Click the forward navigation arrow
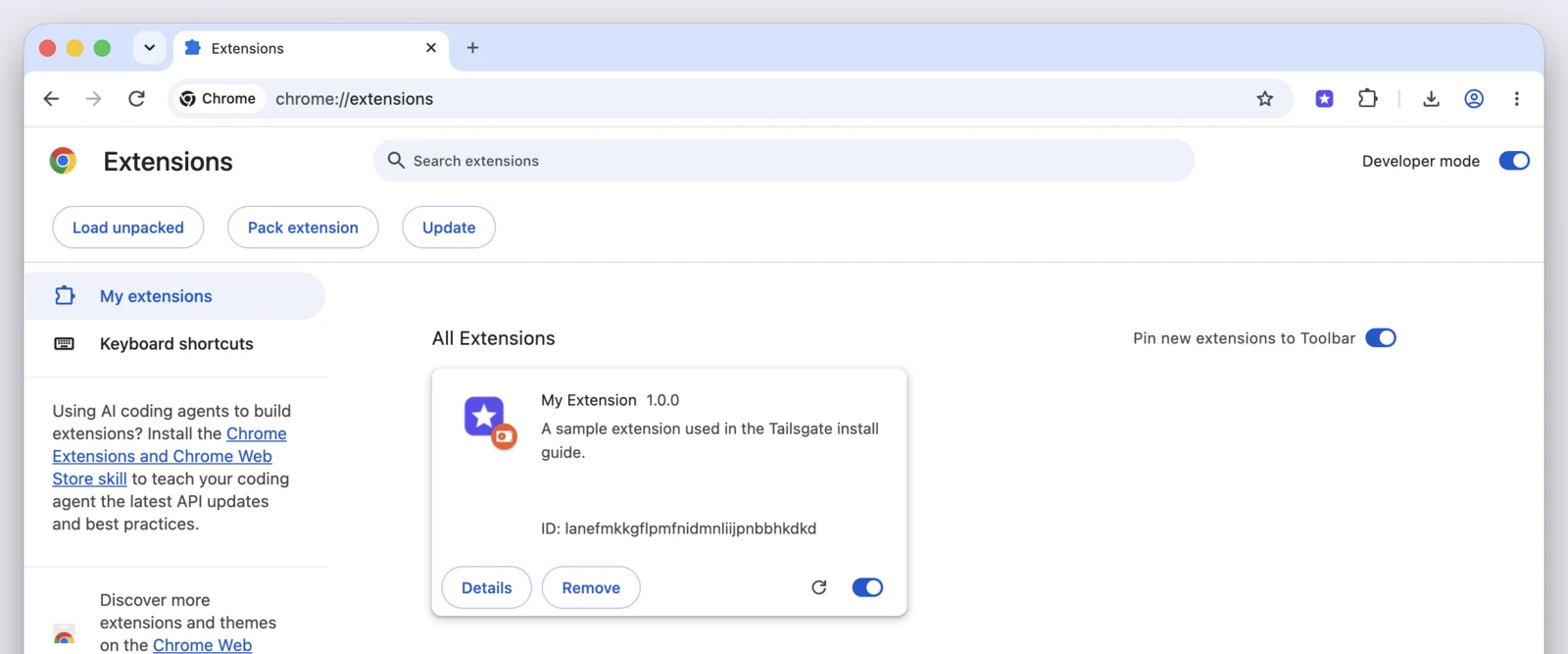 point(93,99)
